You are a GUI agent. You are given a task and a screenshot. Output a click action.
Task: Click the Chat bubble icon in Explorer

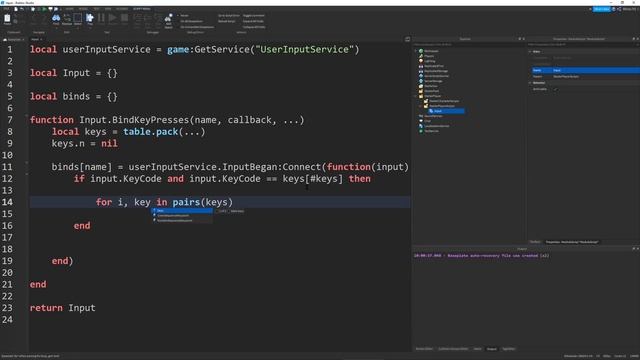[x=421, y=121]
